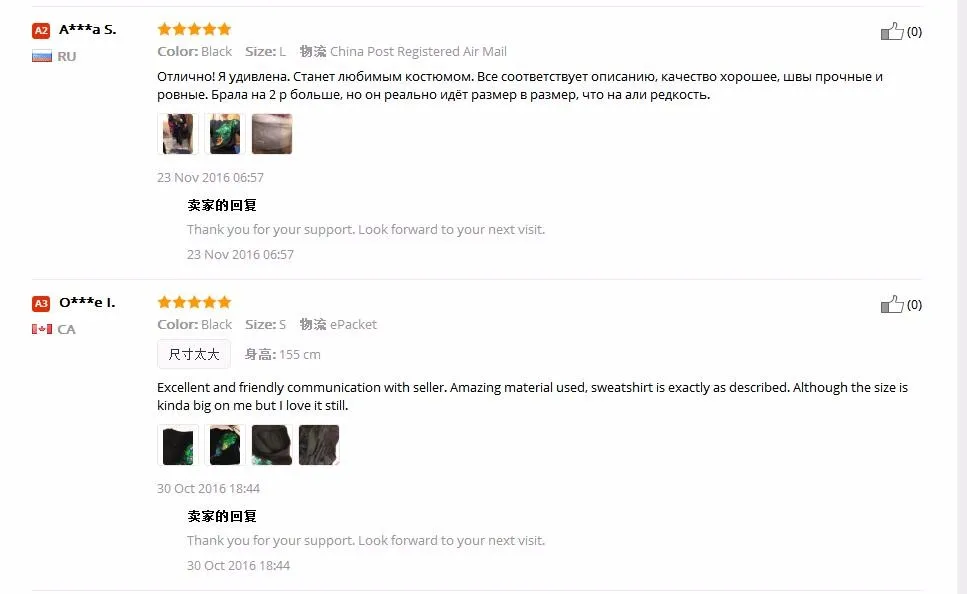Viewport: 967px width, 594px height.
Task: Click the helpful count on Russian review
Action: tap(914, 31)
